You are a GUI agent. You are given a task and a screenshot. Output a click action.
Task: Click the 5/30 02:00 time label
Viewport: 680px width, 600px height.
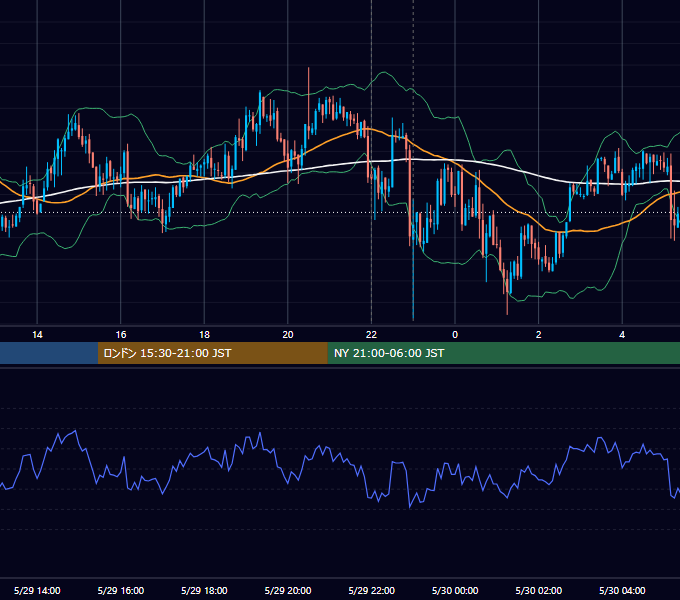[539, 590]
